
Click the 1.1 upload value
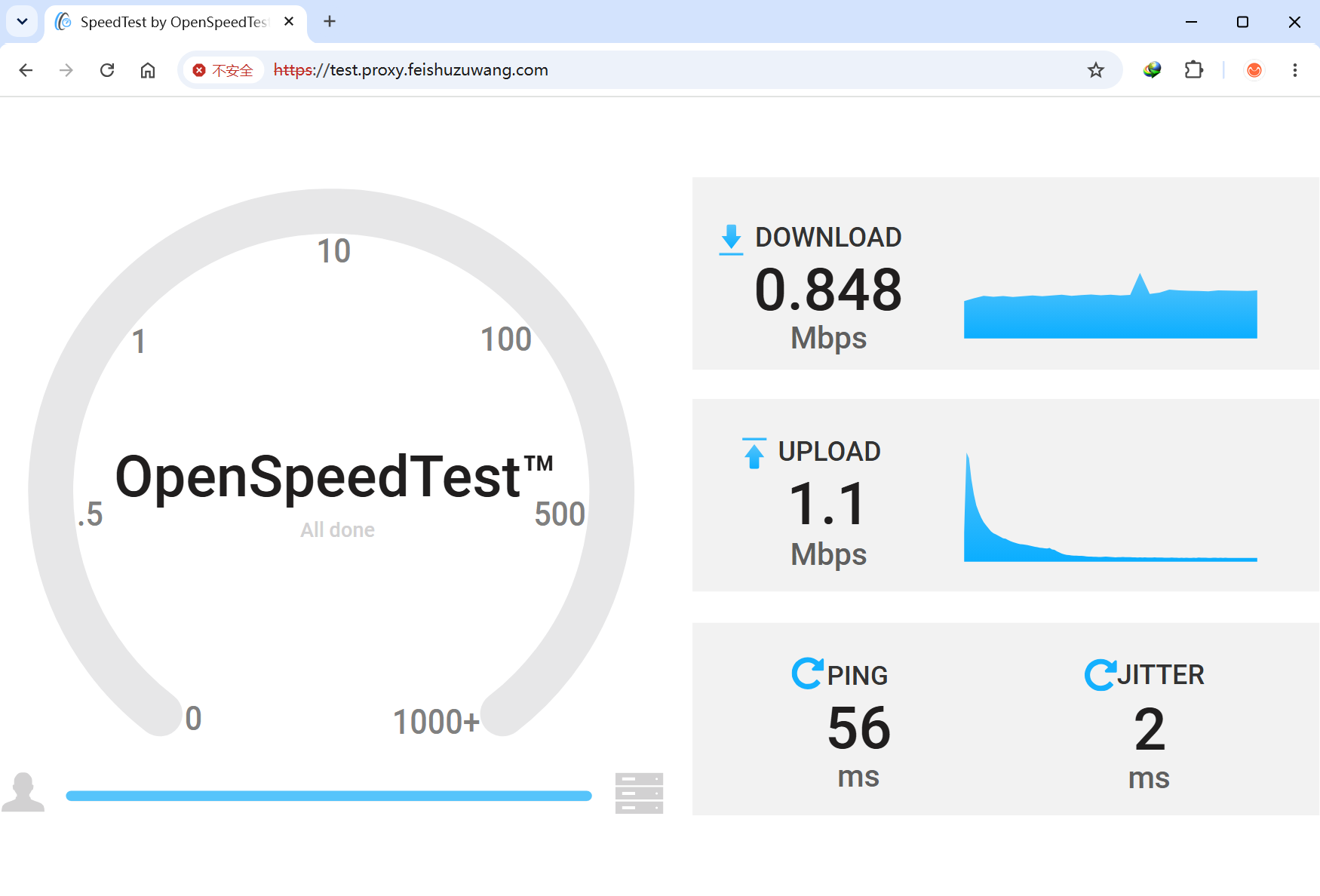828,505
